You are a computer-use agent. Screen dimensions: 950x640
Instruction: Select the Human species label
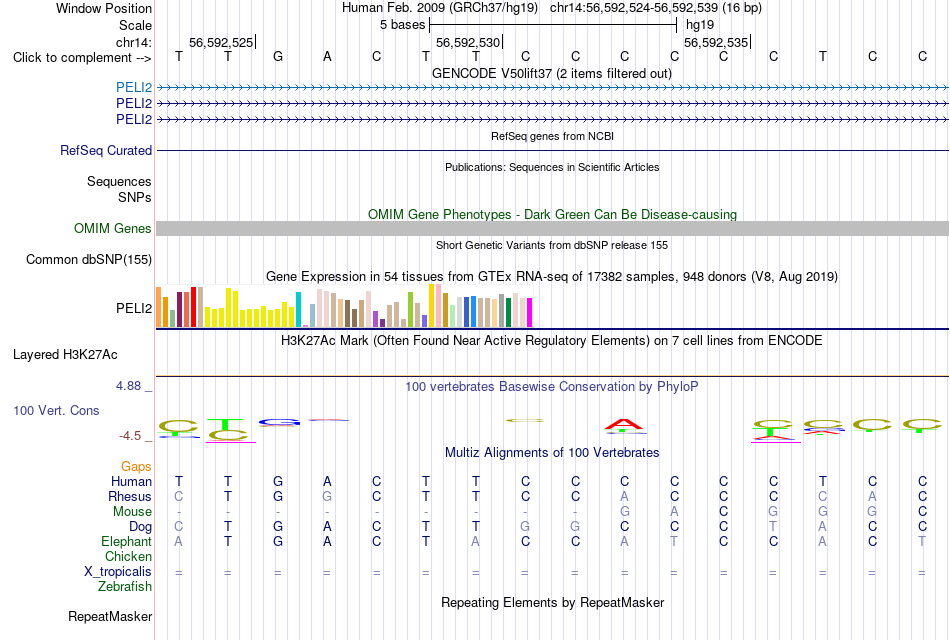coord(131,481)
